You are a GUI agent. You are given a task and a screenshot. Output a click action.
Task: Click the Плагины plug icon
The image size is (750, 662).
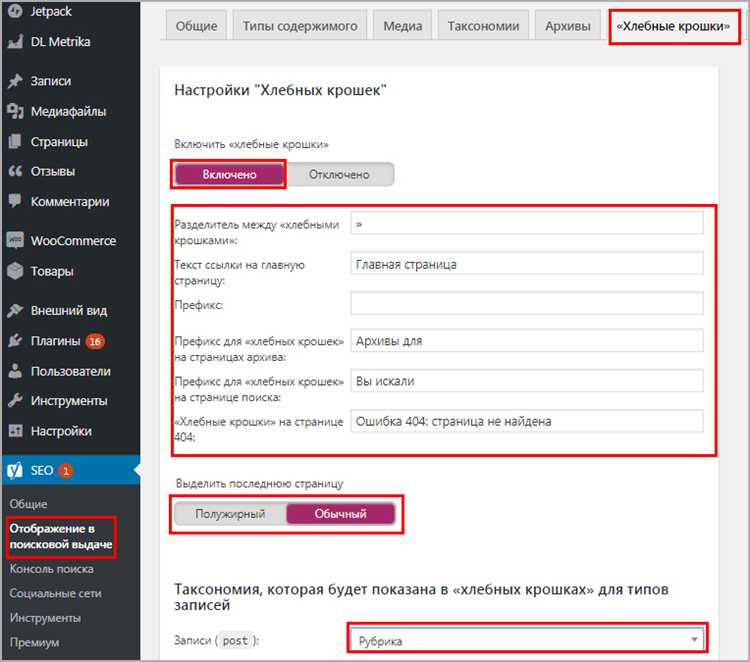(x=15, y=341)
